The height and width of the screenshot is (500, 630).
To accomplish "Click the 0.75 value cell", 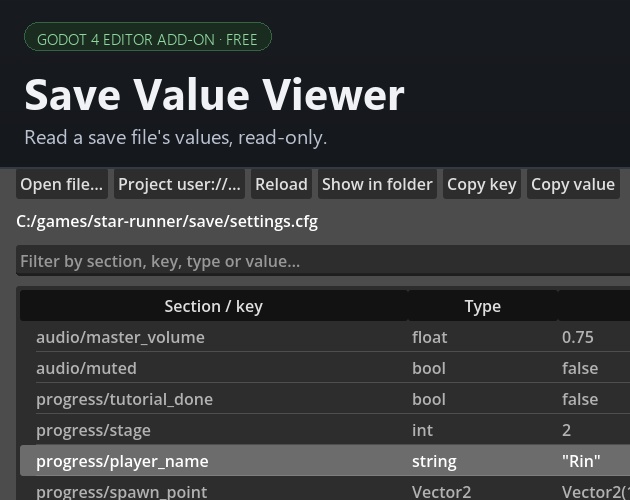I will pos(577,337).
